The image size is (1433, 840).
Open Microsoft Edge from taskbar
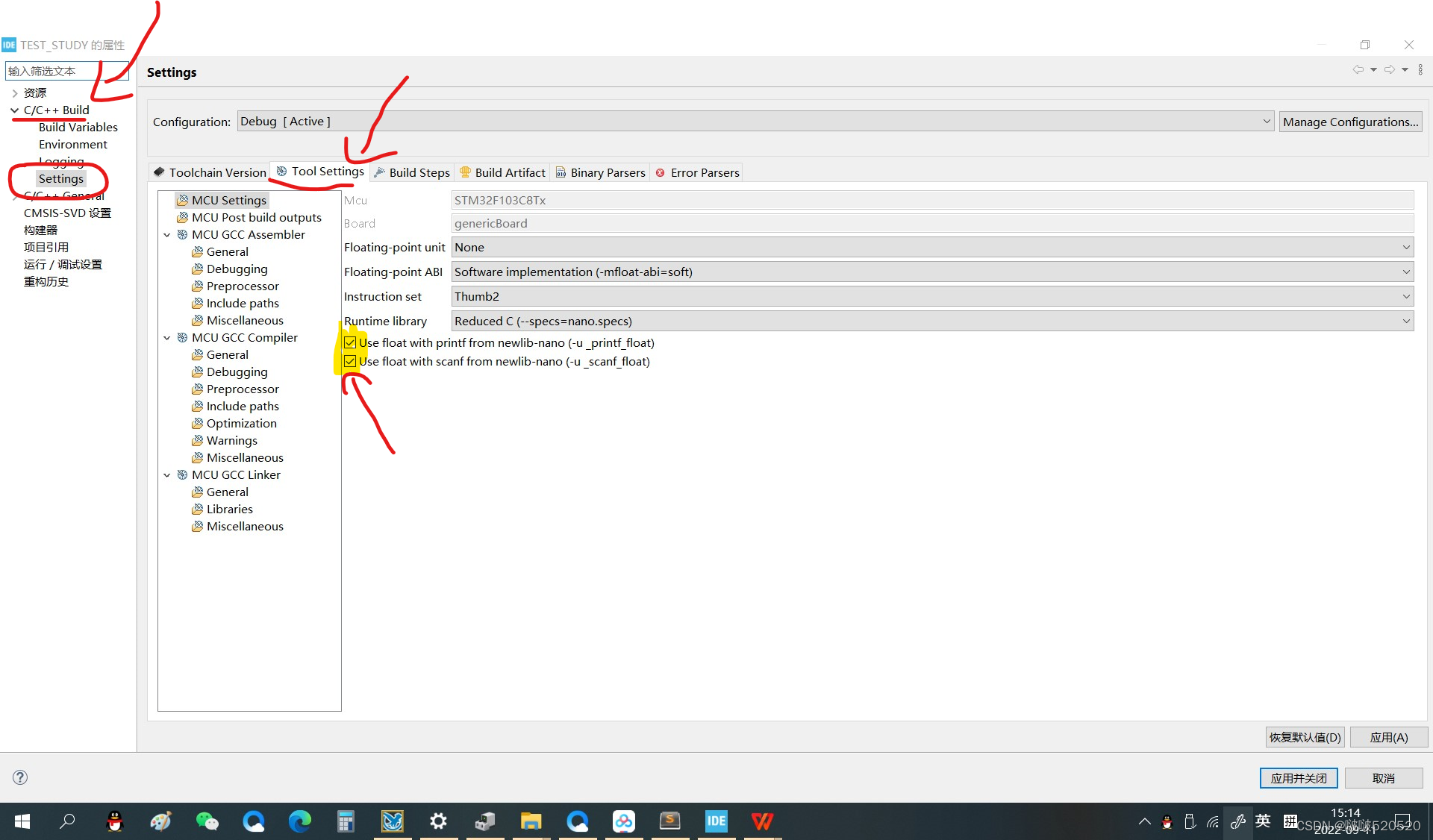coord(300,821)
